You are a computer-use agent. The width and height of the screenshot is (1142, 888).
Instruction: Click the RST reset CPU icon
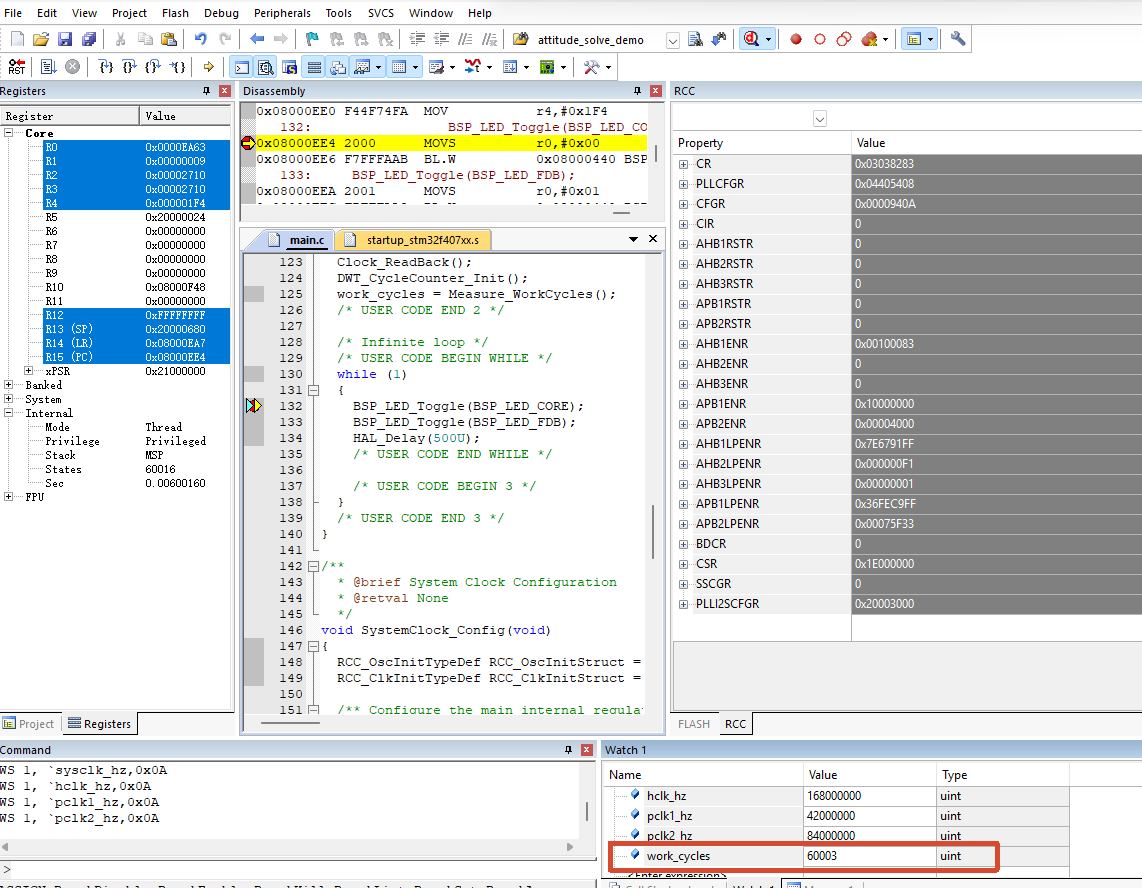(x=16, y=67)
